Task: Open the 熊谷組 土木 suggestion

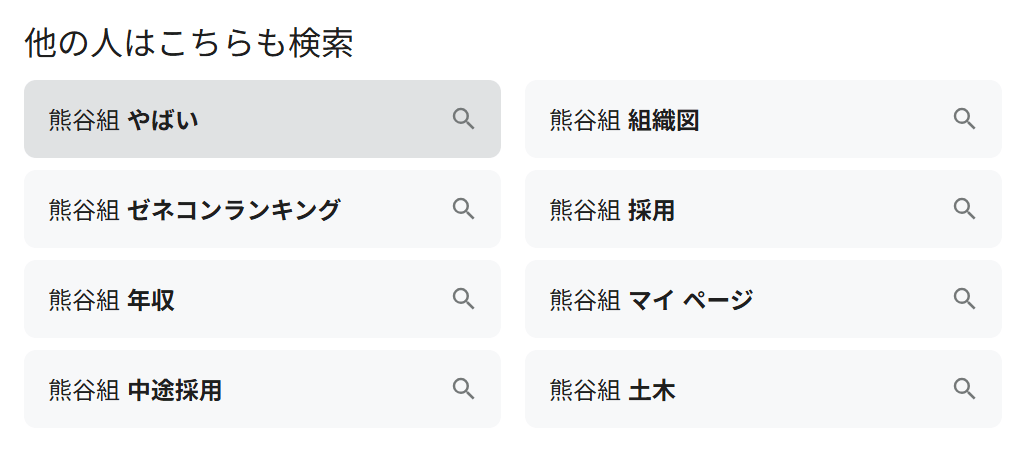Action: 612,390
